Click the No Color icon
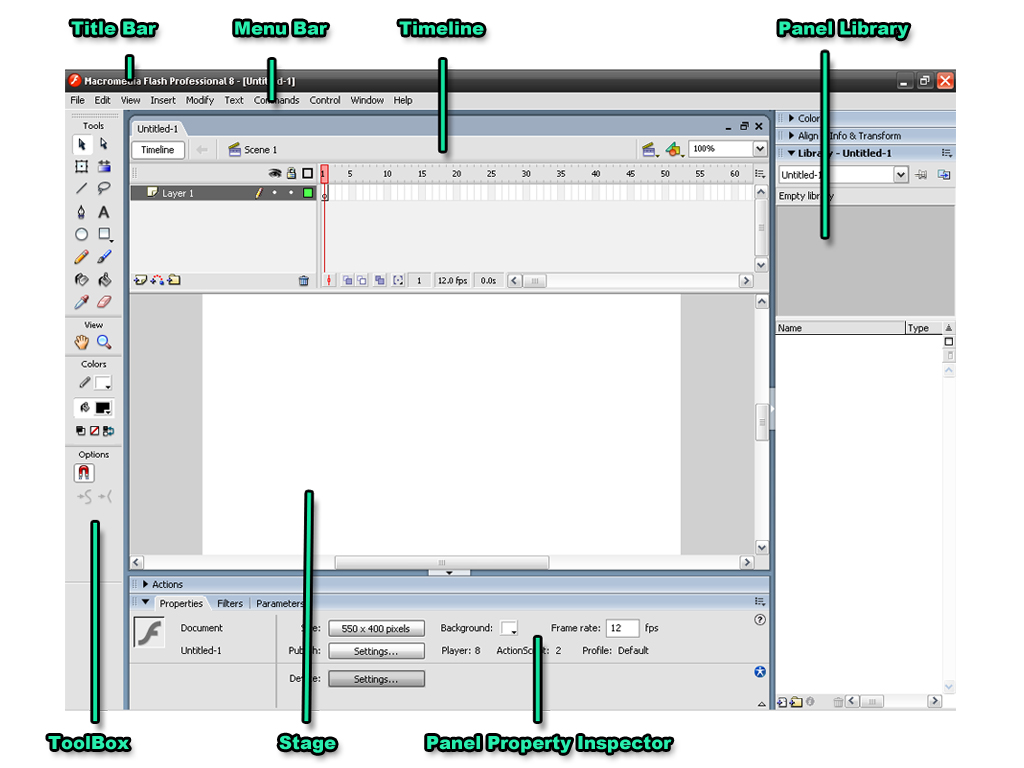1024x768 pixels. (x=95, y=431)
